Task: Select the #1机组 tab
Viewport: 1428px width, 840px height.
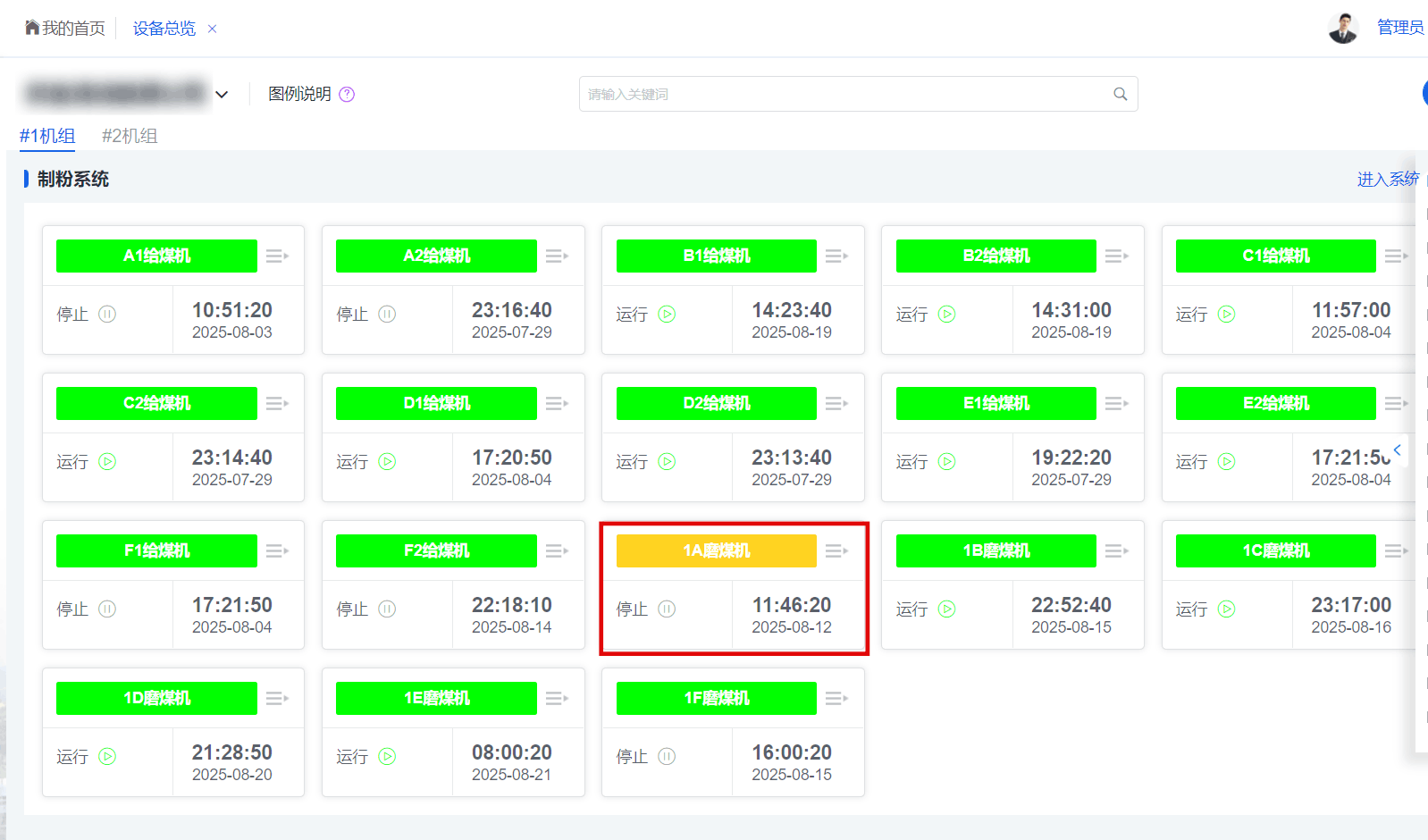Action: click(47, 136)
